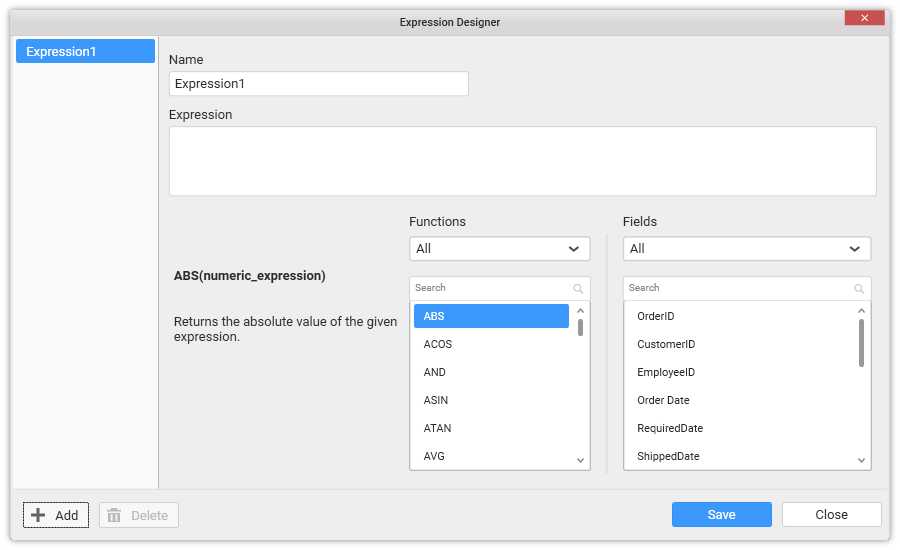The width and height of the screenshot is (900, 550).
Task: Save the expression
Action: [721, 515]
